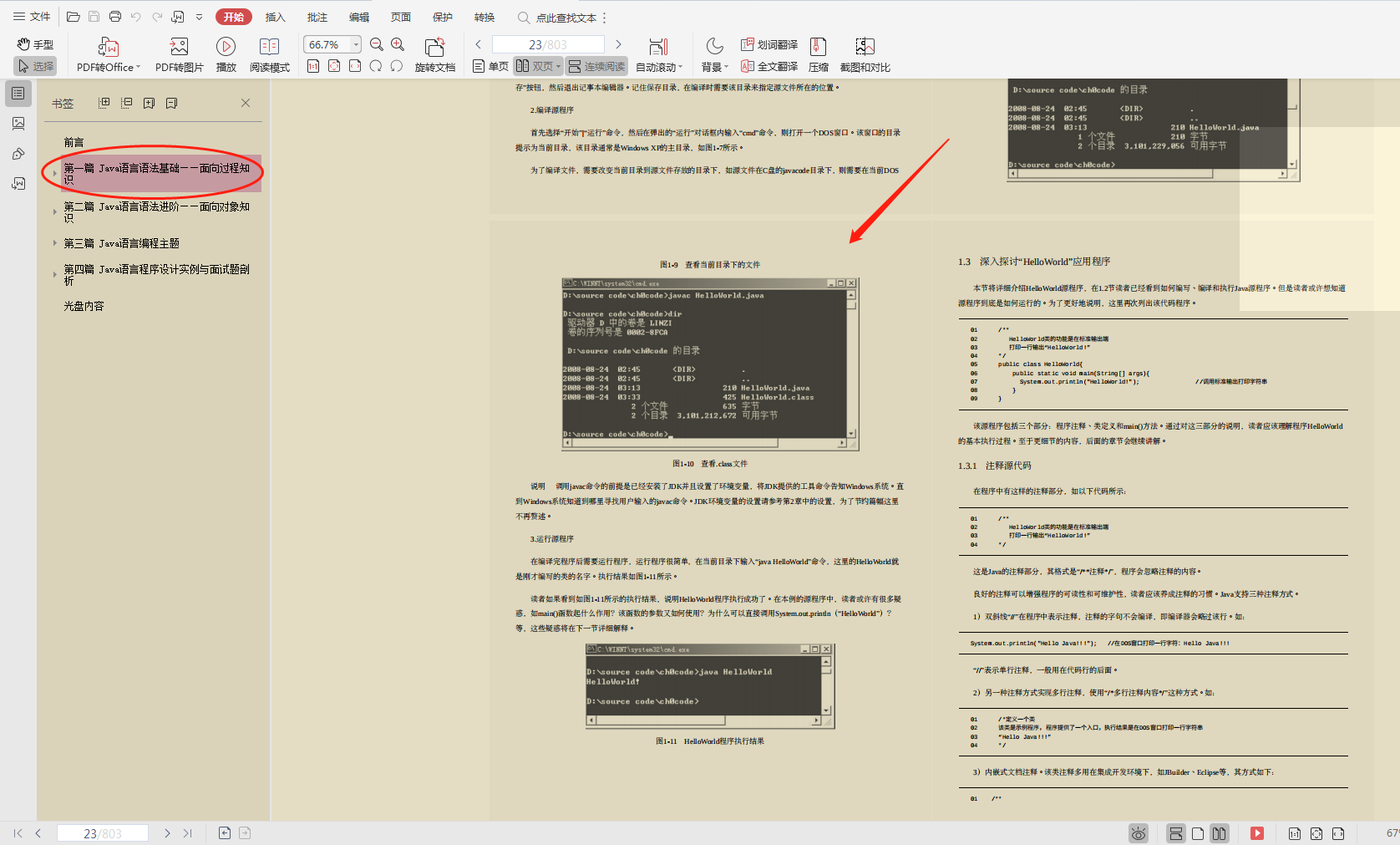
Task: Close the 书签 bookmark panel
Action: [246, 103]
